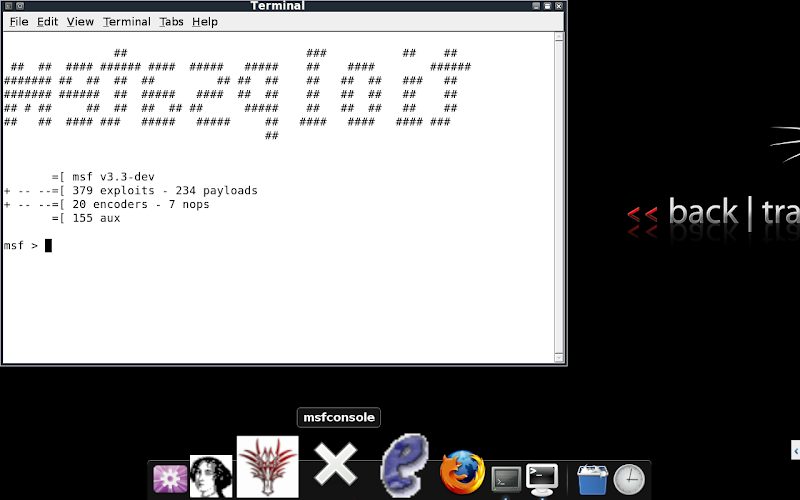Open the woman's portrait dock icon
800x500 pixels.
[x=211, y=476]
